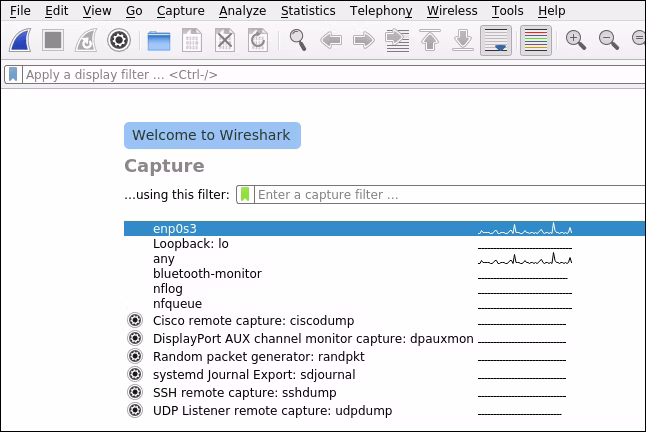
Task: Select the Loopback: lo interface
Action: (385, 243)
